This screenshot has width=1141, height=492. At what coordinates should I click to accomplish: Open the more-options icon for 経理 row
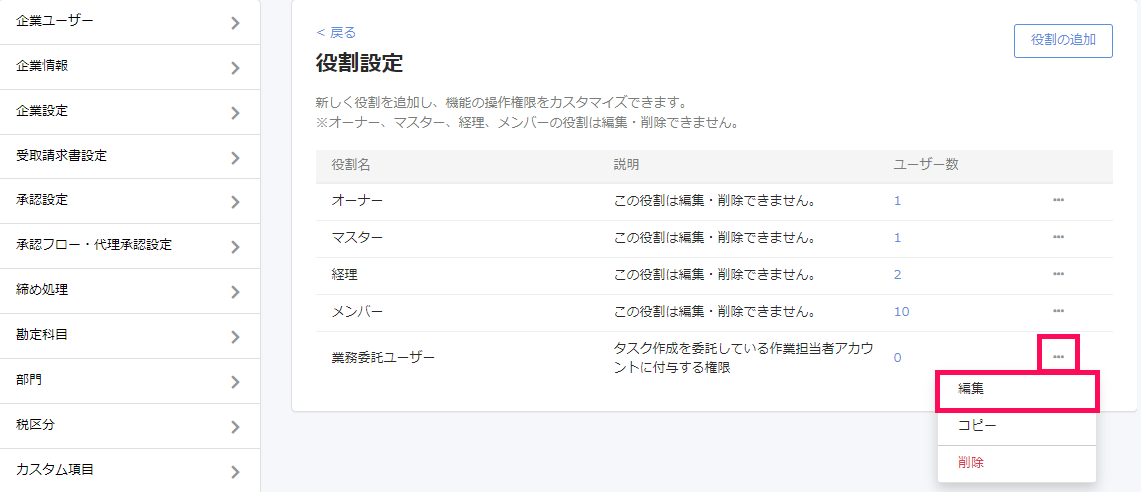1058,274
